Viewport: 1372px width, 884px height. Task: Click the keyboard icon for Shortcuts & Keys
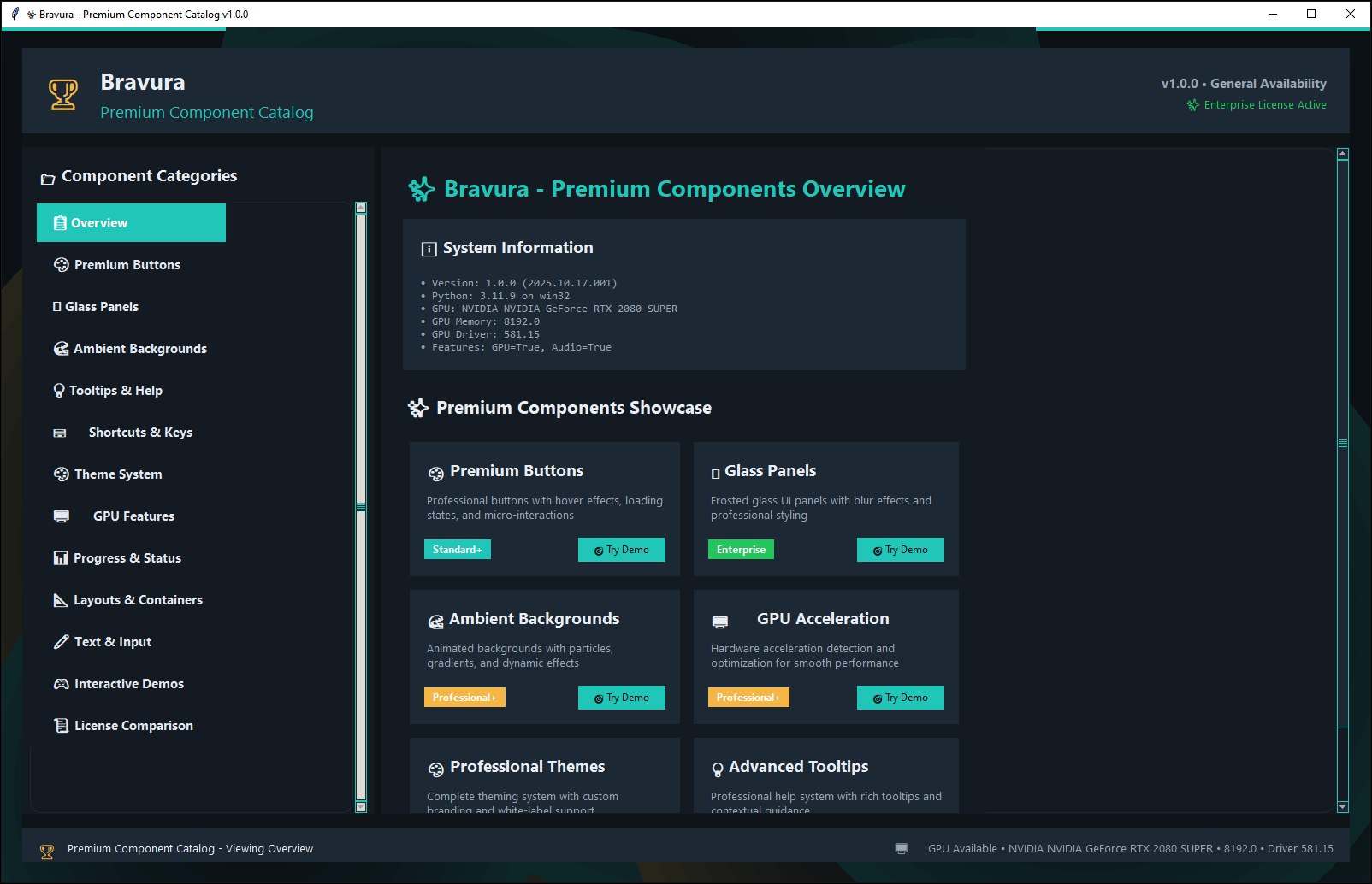point(61,432)
